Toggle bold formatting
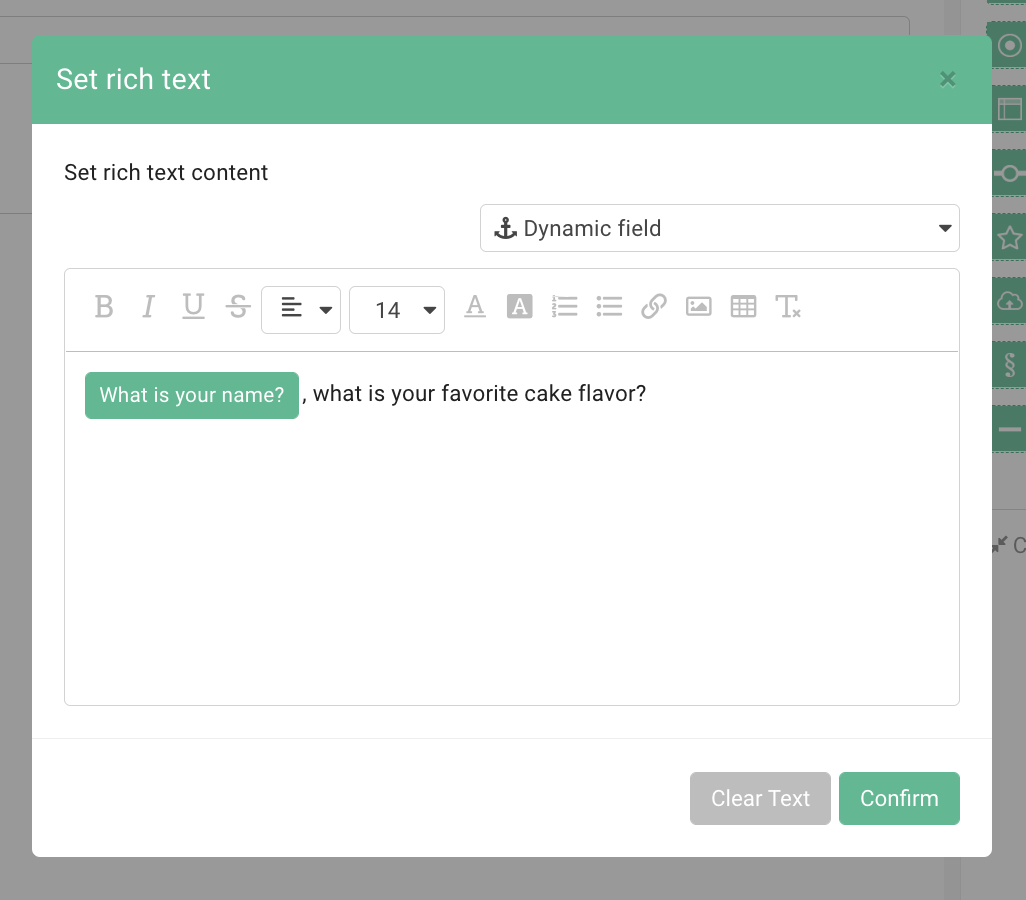Image resolution: width=1026 pixels, height=900 pixels. (104, 307)
